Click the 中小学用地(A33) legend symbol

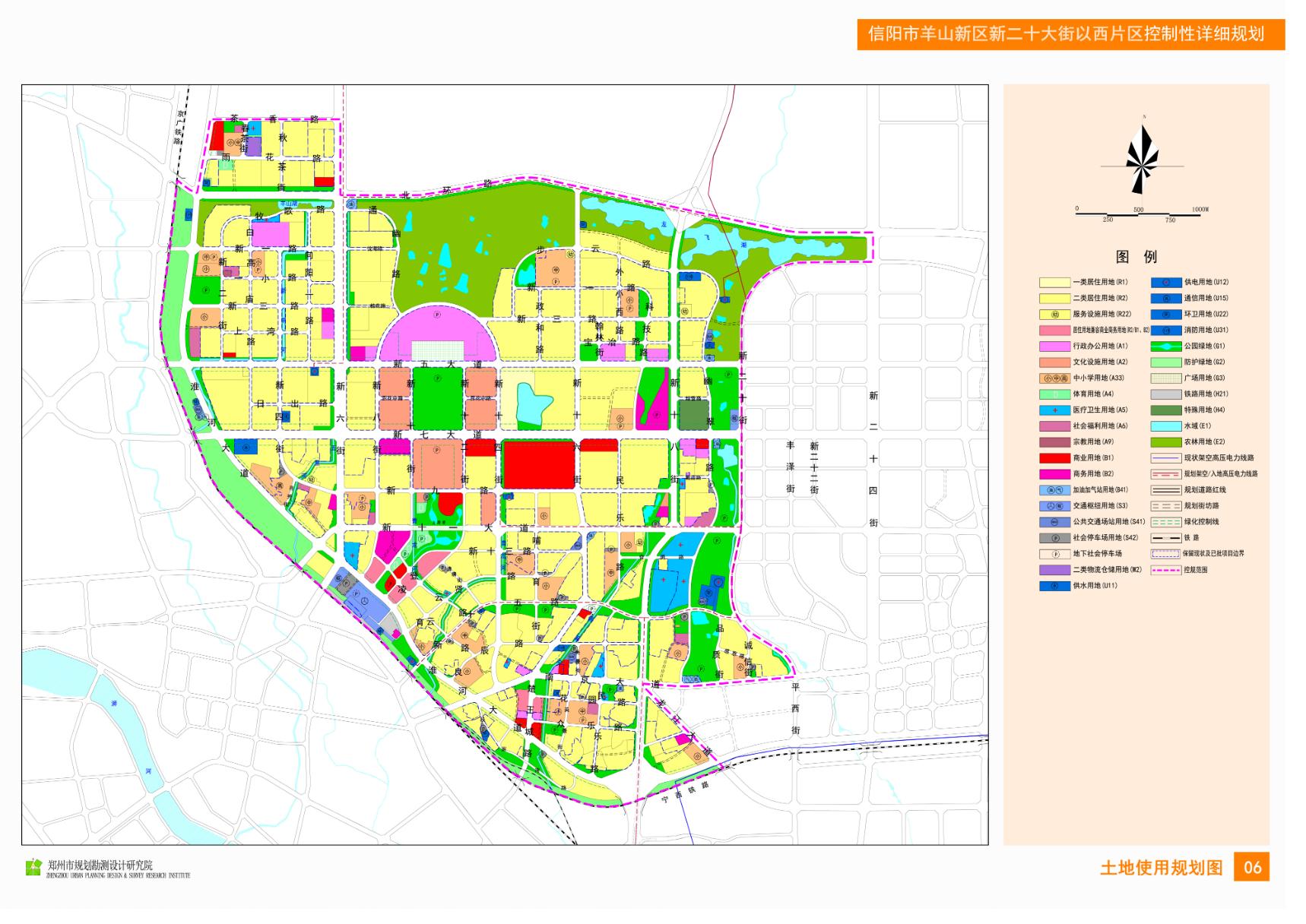[x=1054, y=378]
